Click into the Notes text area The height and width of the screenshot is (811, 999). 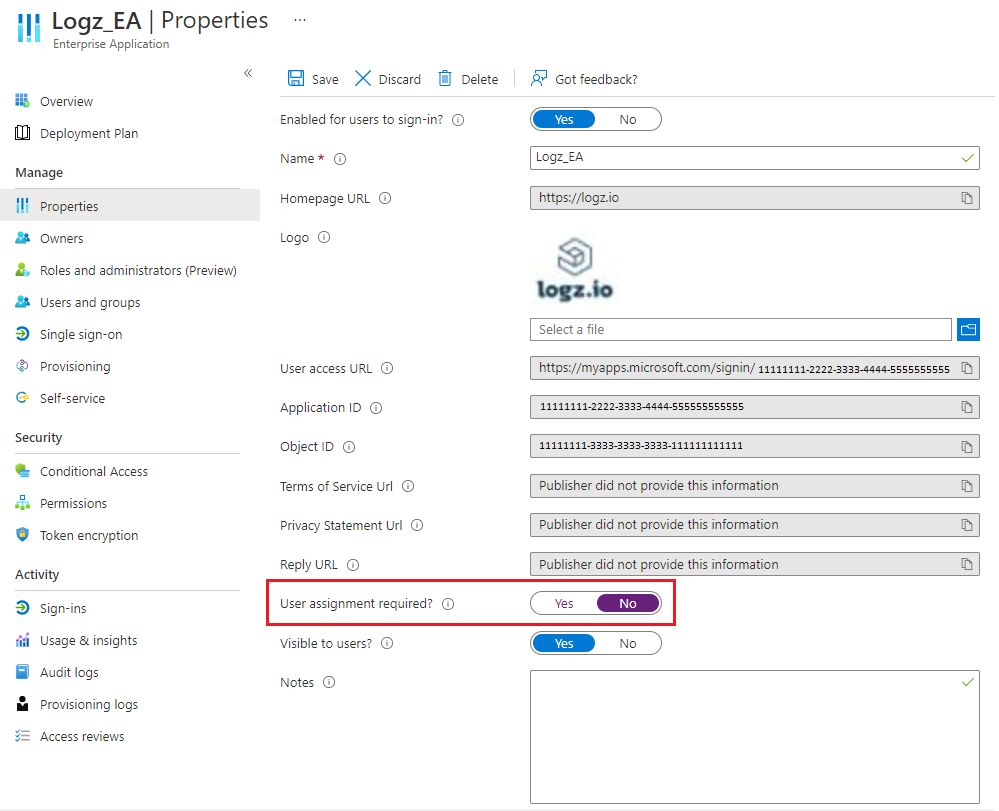(754, 736)
